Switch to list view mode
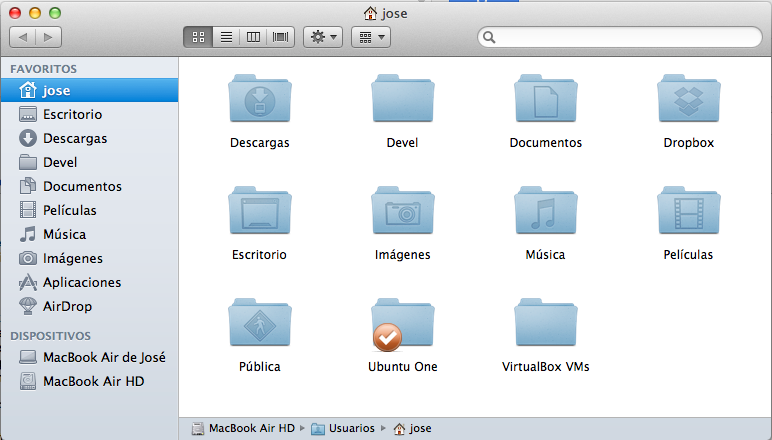This screenshot has width=772, height=440. pyautogui.click(x=226, y=37)
